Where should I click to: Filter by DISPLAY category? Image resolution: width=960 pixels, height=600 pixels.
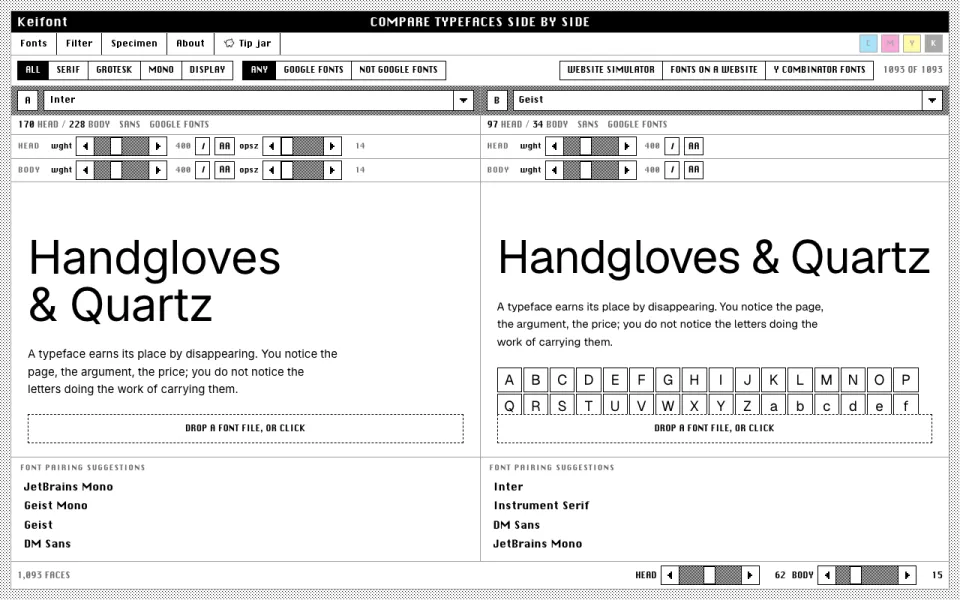pyautogui.click(x=208, y=70)
